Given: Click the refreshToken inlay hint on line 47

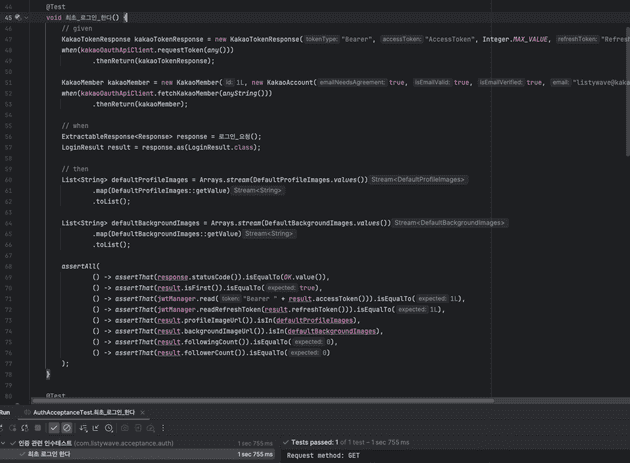Looking at the screenshot, I should tap(577, 39).
